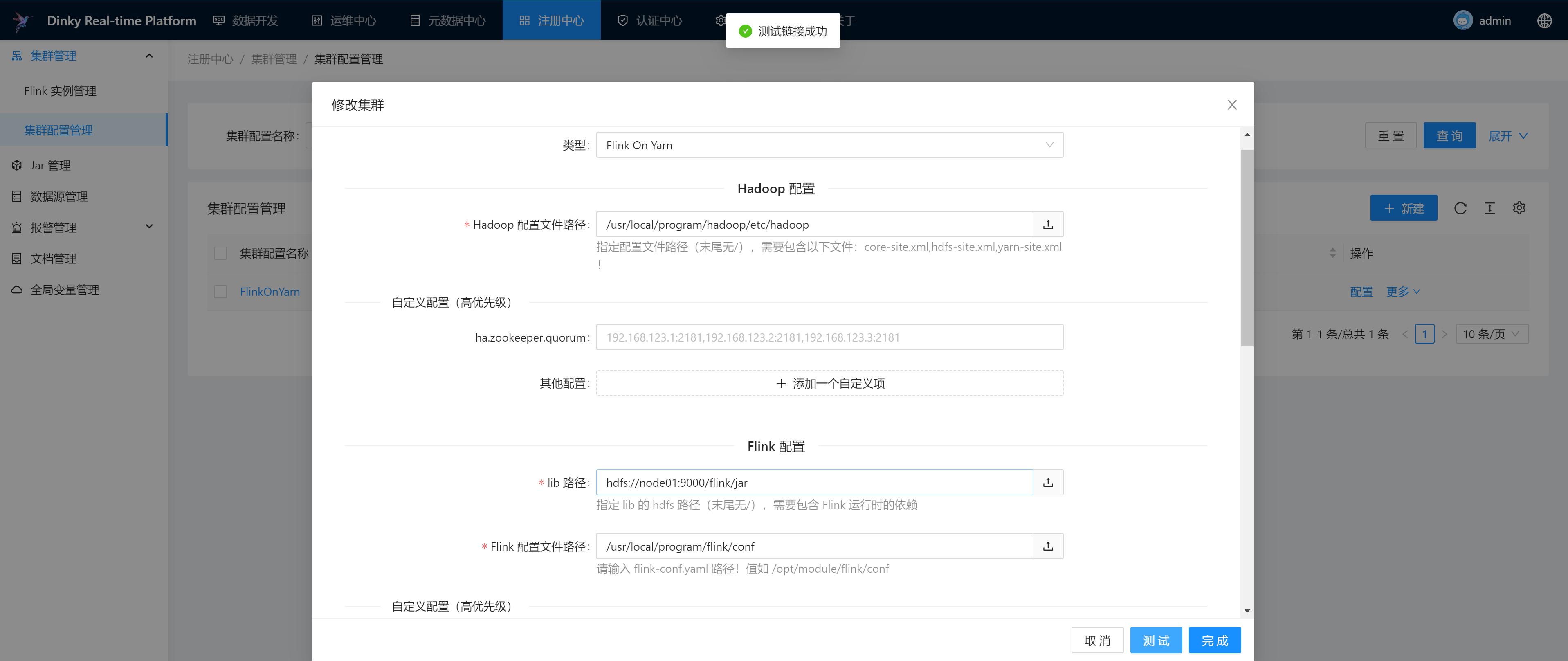Screen dimensions: 1568x661
Task: Close the modify cluster dialog
Action: pyautogui.click(x=1231, y=105)
